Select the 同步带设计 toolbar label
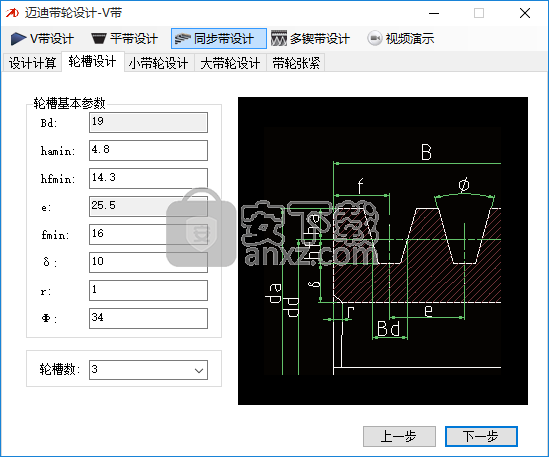The width and height of the screenshot is (549, 457). 224,39
